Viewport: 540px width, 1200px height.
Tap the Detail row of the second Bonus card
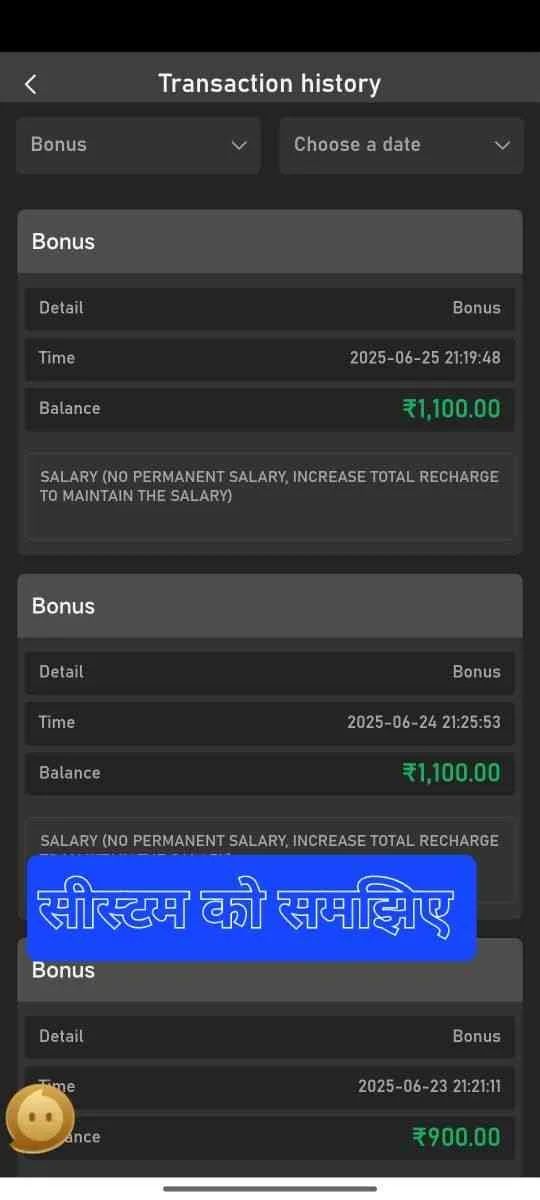(270, 672)
